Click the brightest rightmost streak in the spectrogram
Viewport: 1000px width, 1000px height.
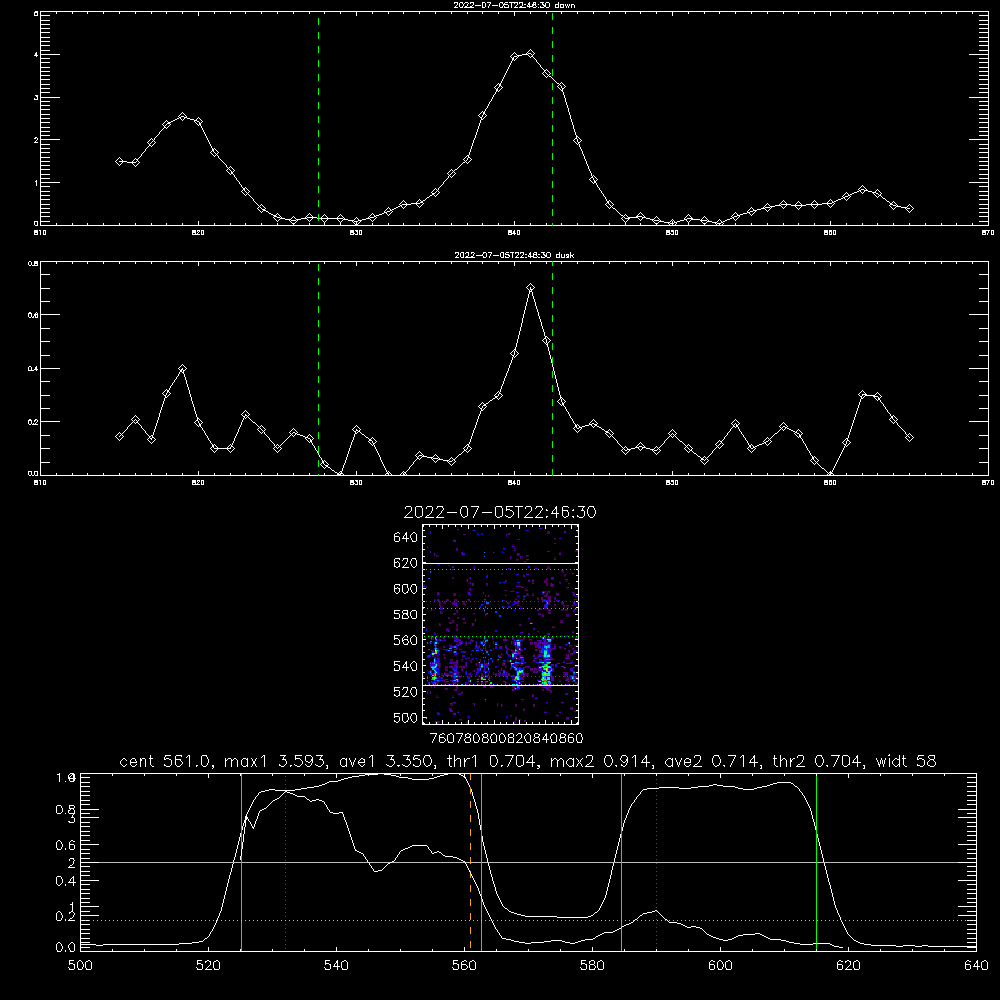(546, 661)
